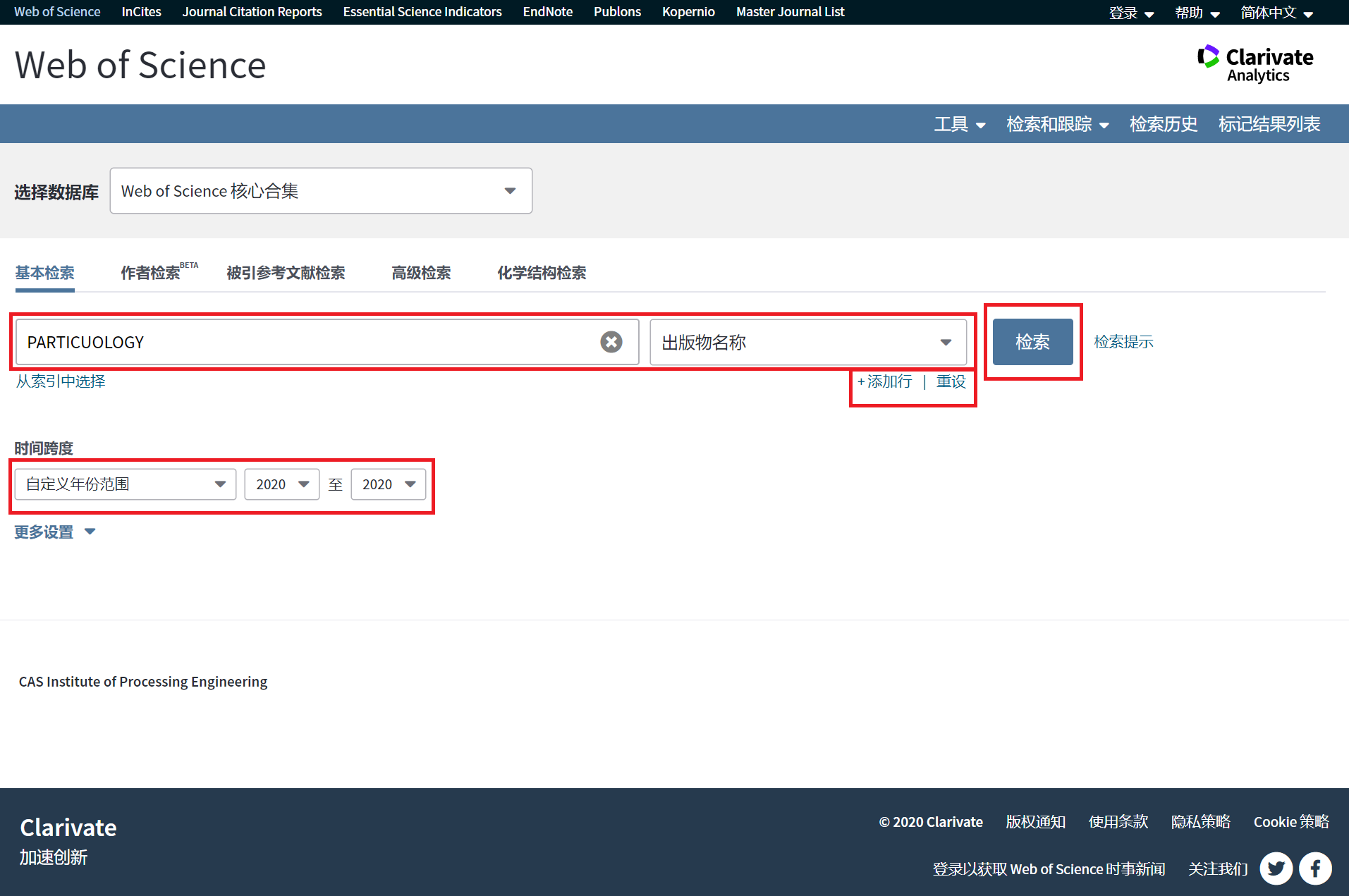Clear the PARTICUOLOGY search field with the X icon
Viewport: 1349px width, 896px height.
click(611, 343)
